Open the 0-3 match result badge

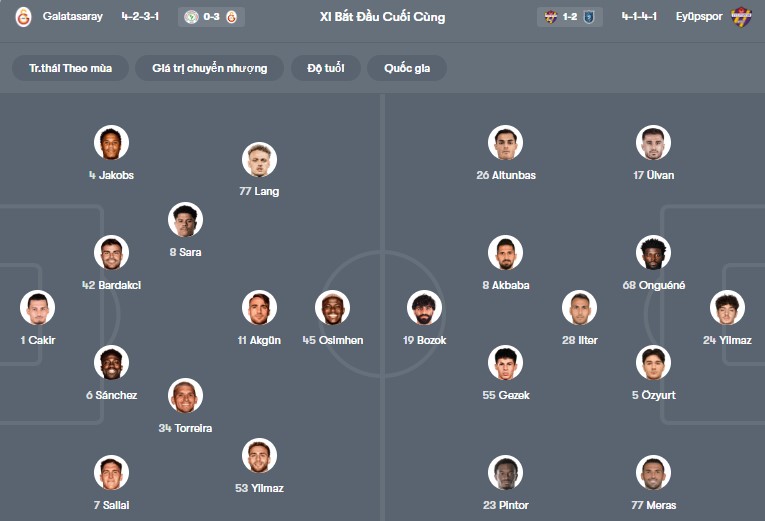click(x=212, y=17)
